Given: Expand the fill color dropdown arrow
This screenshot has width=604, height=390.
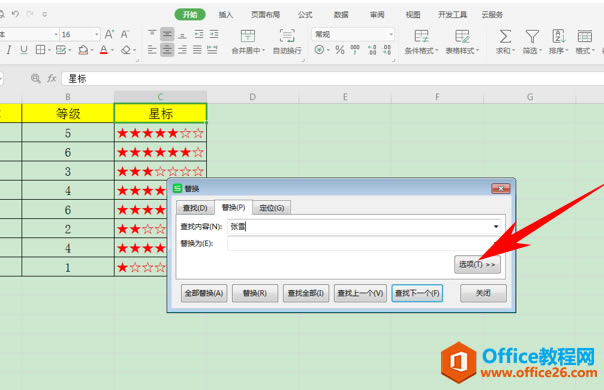Looking at the screenshot, I should pos(92,50).
